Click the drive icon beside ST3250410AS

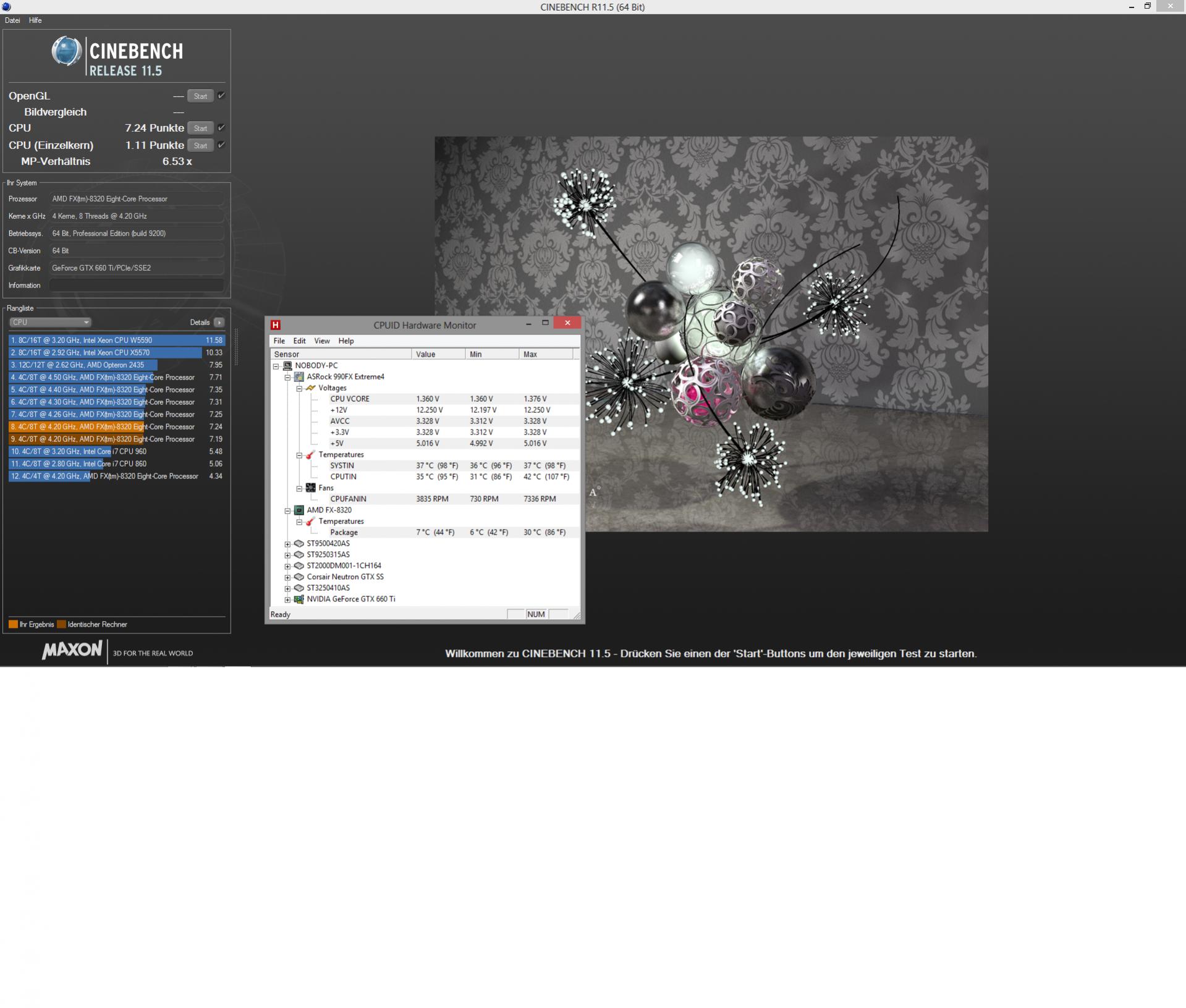[299, 588]
